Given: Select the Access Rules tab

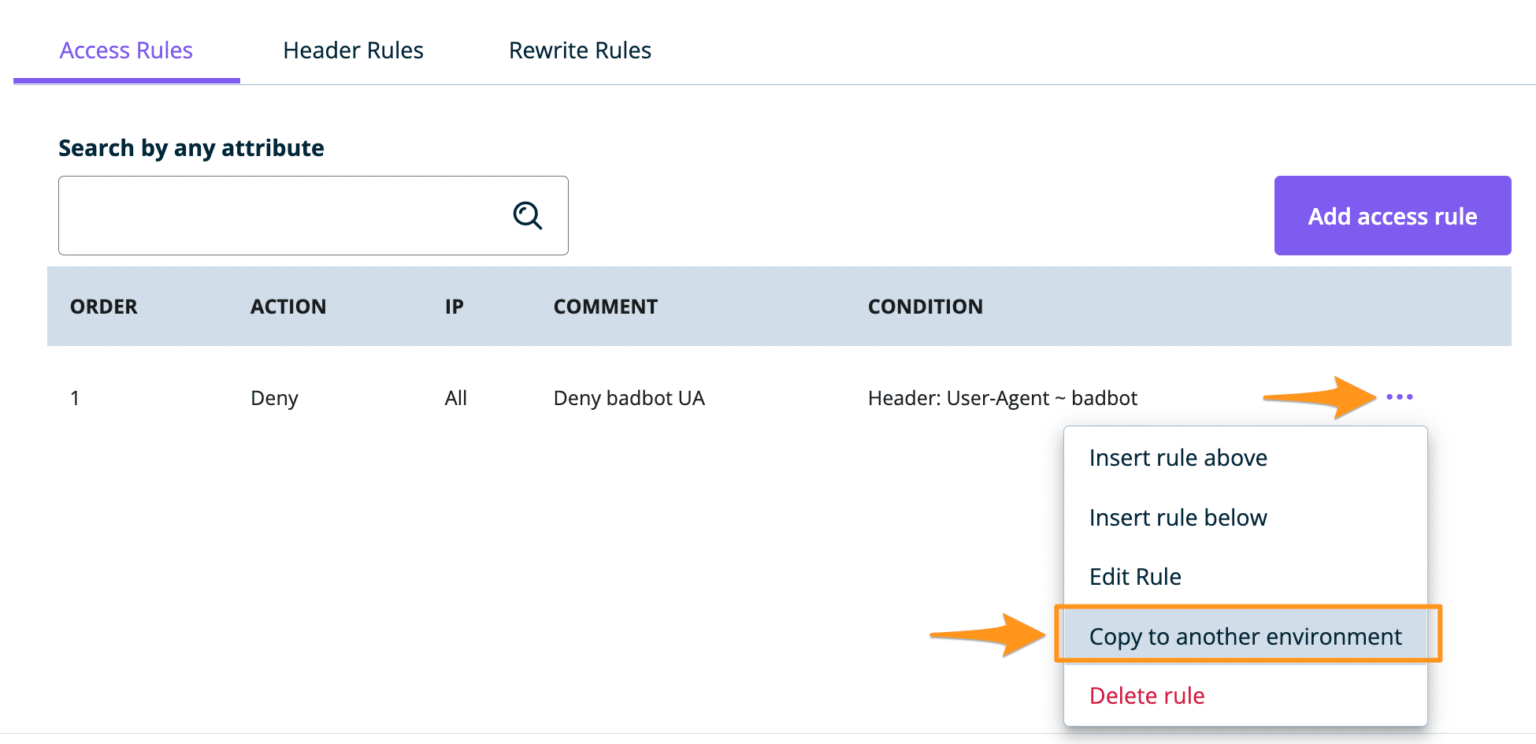Looking at the screenshot, I should (x=126, y=50).
